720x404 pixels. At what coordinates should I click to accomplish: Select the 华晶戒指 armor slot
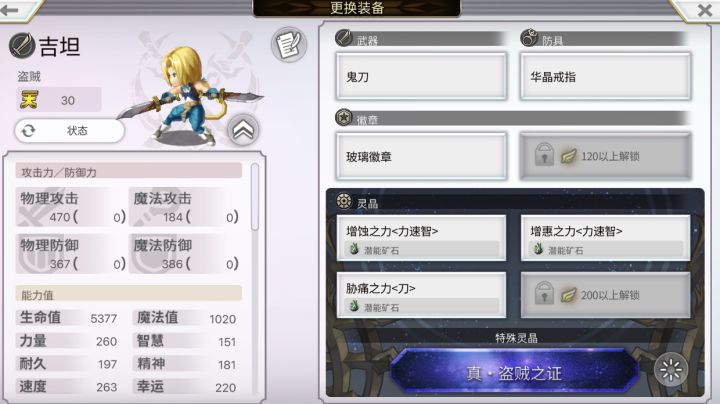tap(605, 77)
